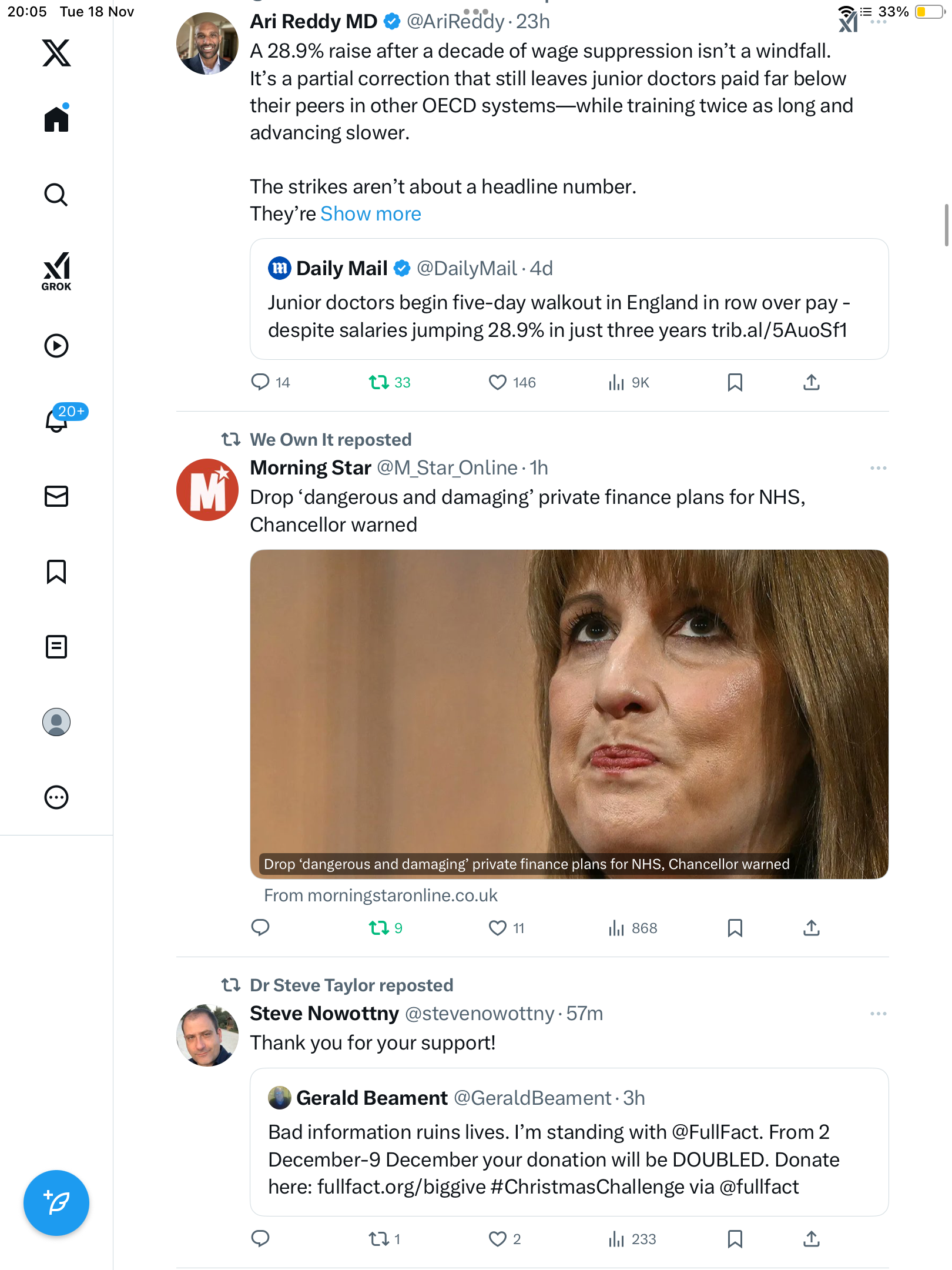This screenshot has width=952, height=1270.
Task: Tap the compose new post button
Action: click(x=56, y=1203)
